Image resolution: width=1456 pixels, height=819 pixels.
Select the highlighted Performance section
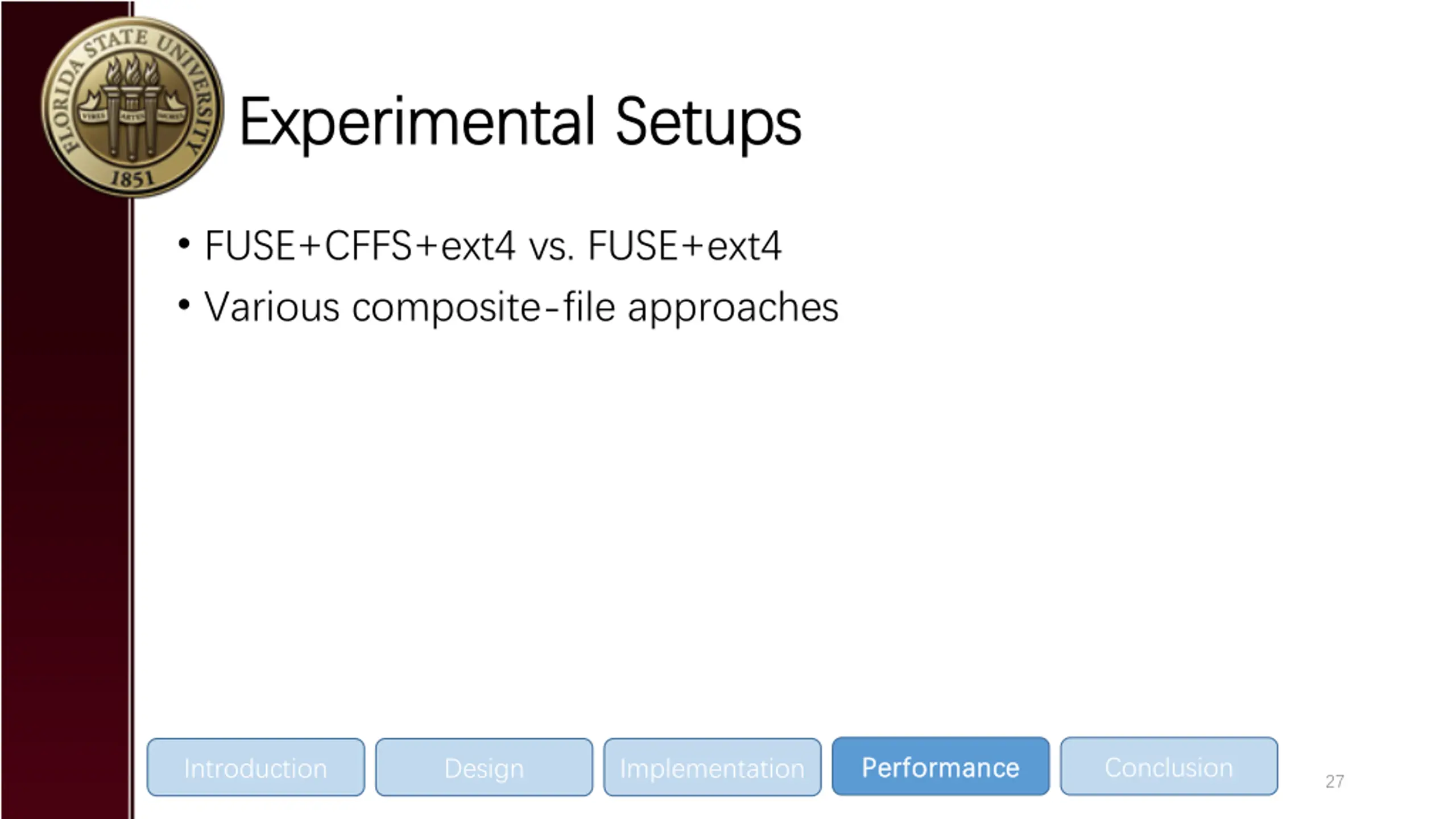tap(940, 767)
